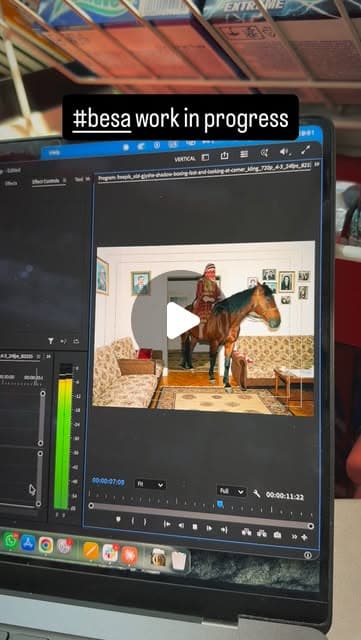Toggle full screen expand arrows icon
The width and height of the screenshot is (361, 640).
pyautogui.click(x=305, y=150)
